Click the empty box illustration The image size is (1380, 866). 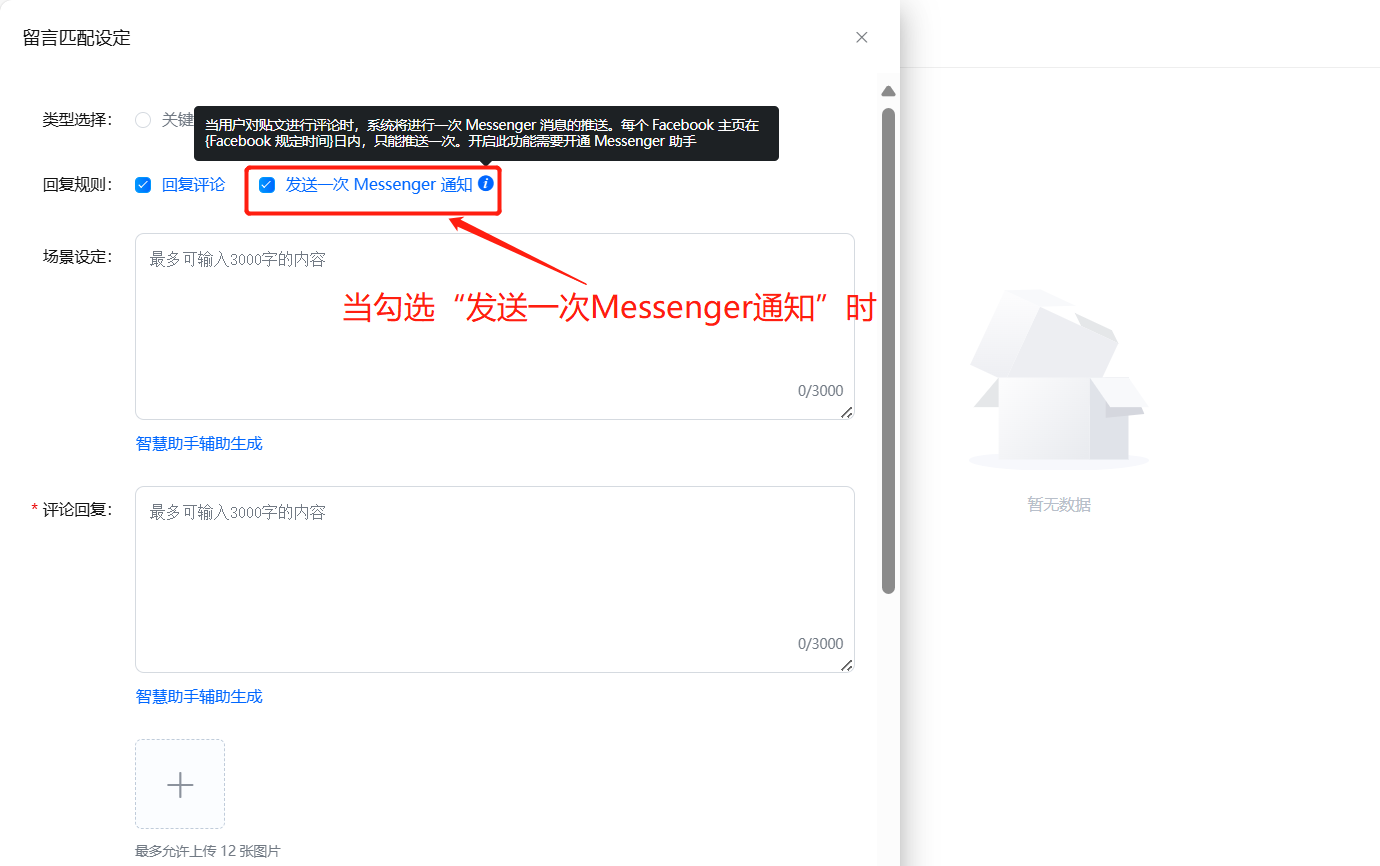[1059, 380]
